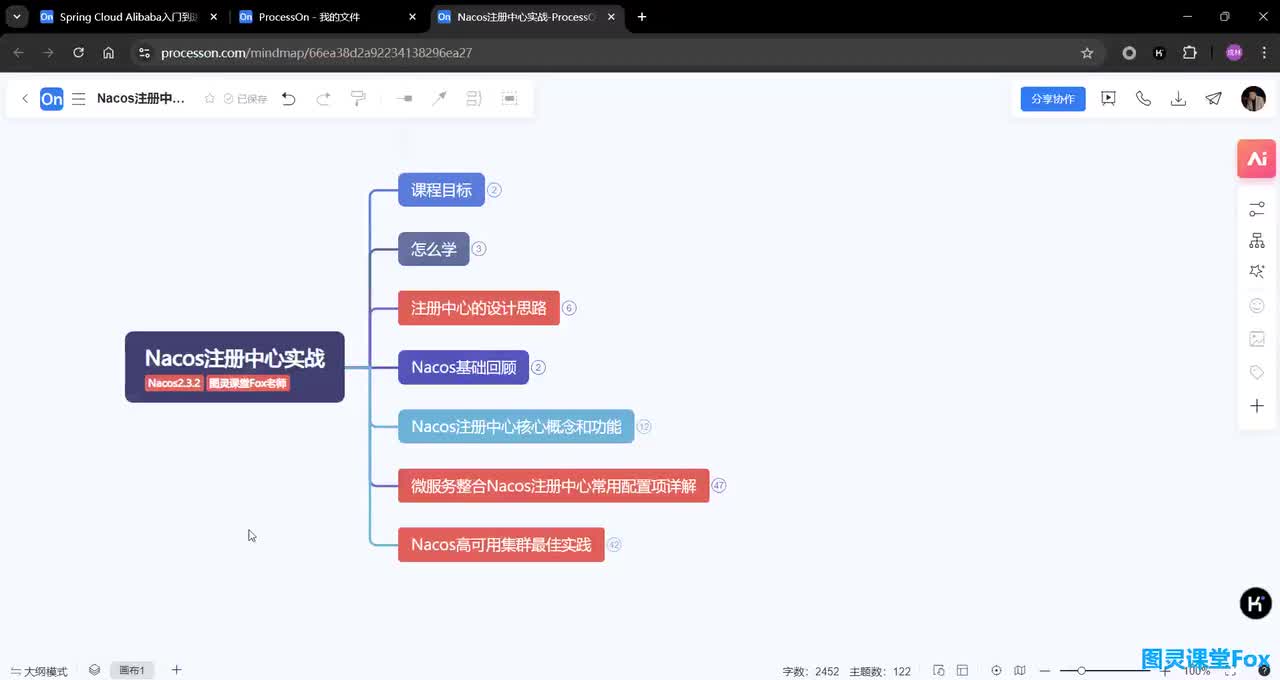Open the browser extensions puzzle icon
The height and width of the screenshot is (680, 1280).
[x=1189, y=53]
